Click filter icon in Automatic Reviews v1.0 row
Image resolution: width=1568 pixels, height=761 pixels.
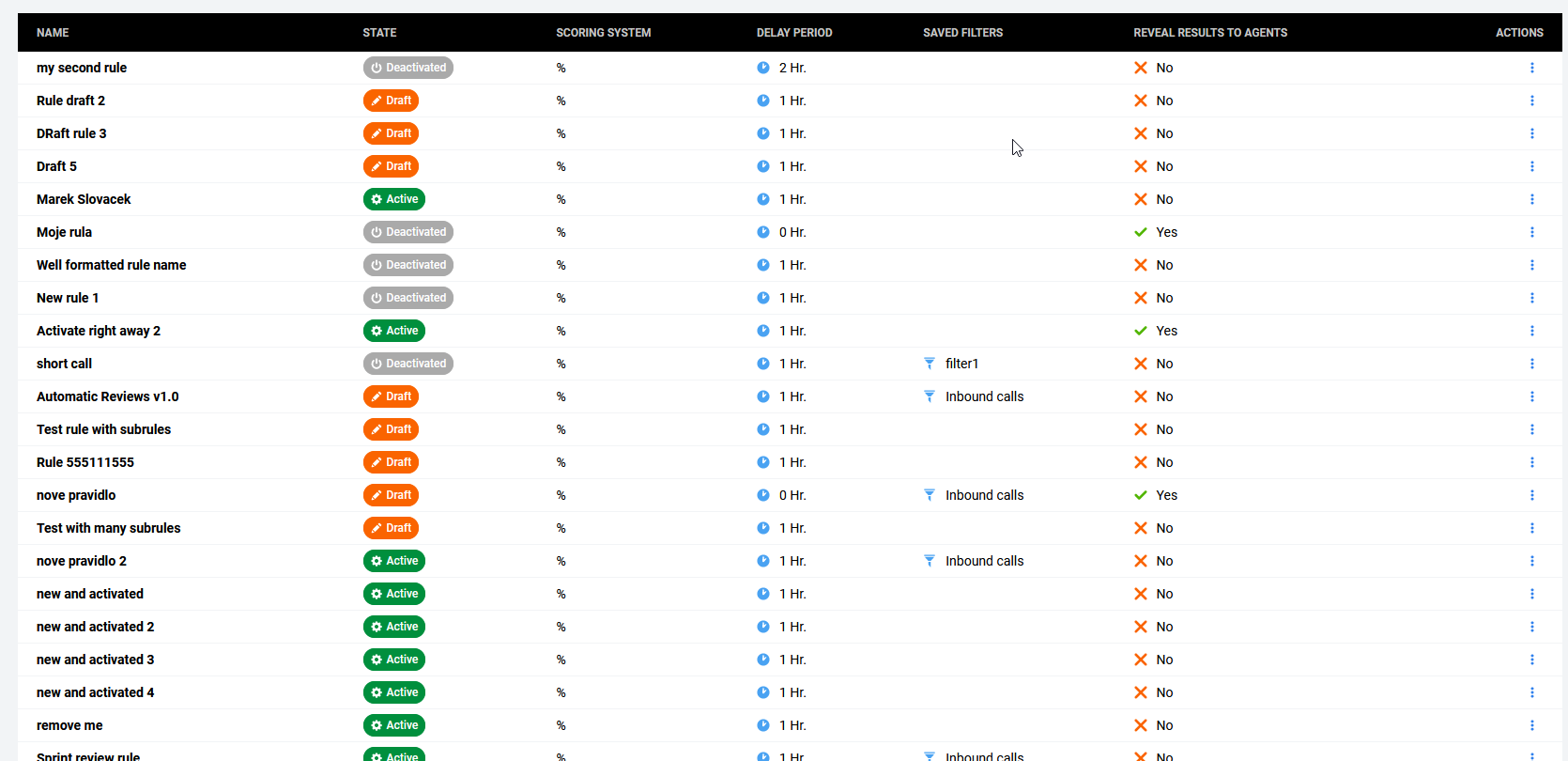(x=930, y=396)
